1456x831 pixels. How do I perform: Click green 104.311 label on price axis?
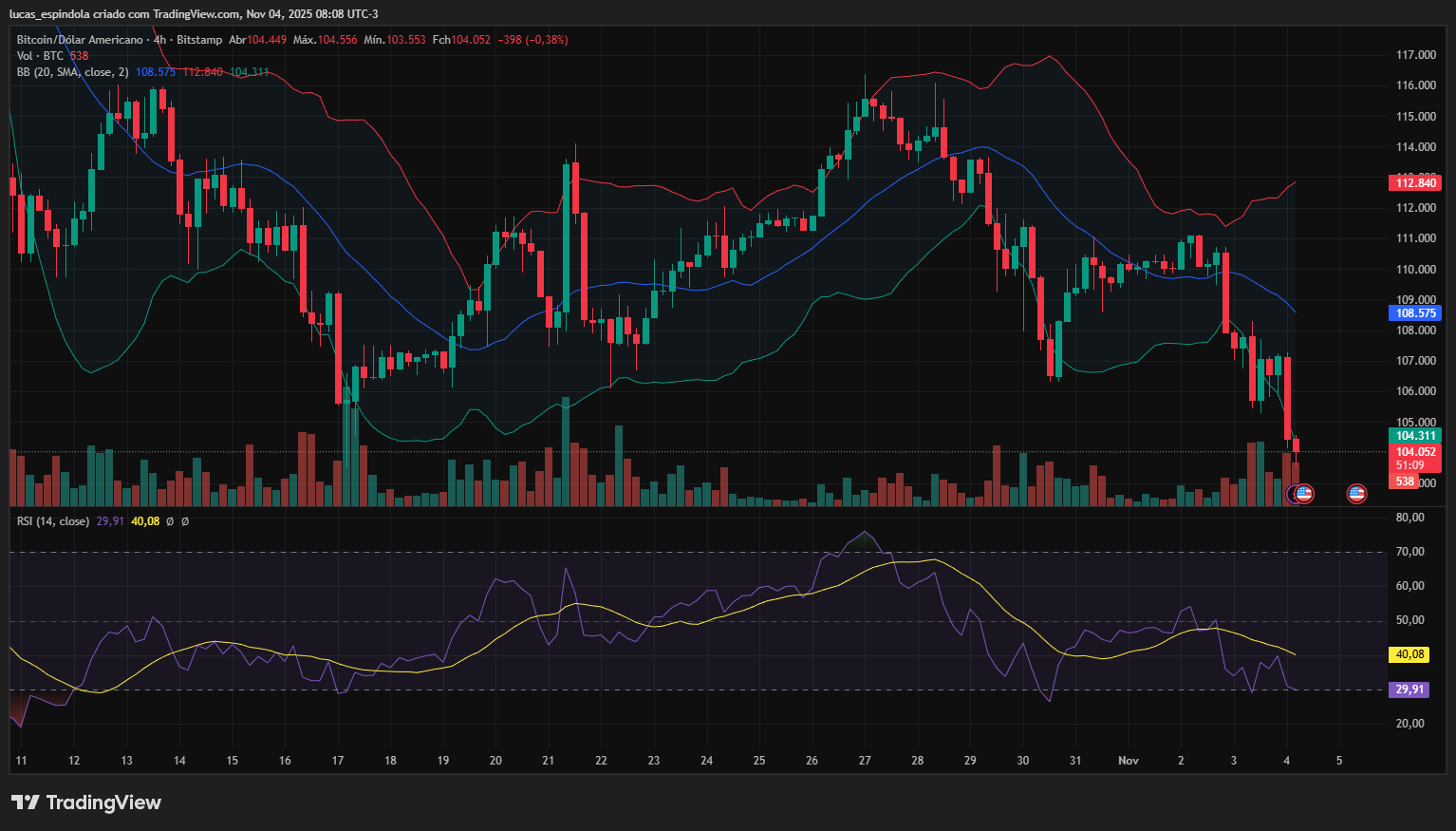[1415, 436]
